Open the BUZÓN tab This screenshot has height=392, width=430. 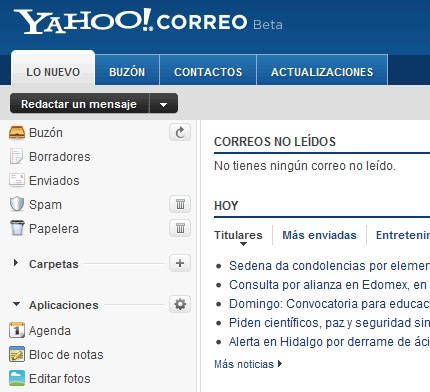pyautogui.click(x=127, y=70)
